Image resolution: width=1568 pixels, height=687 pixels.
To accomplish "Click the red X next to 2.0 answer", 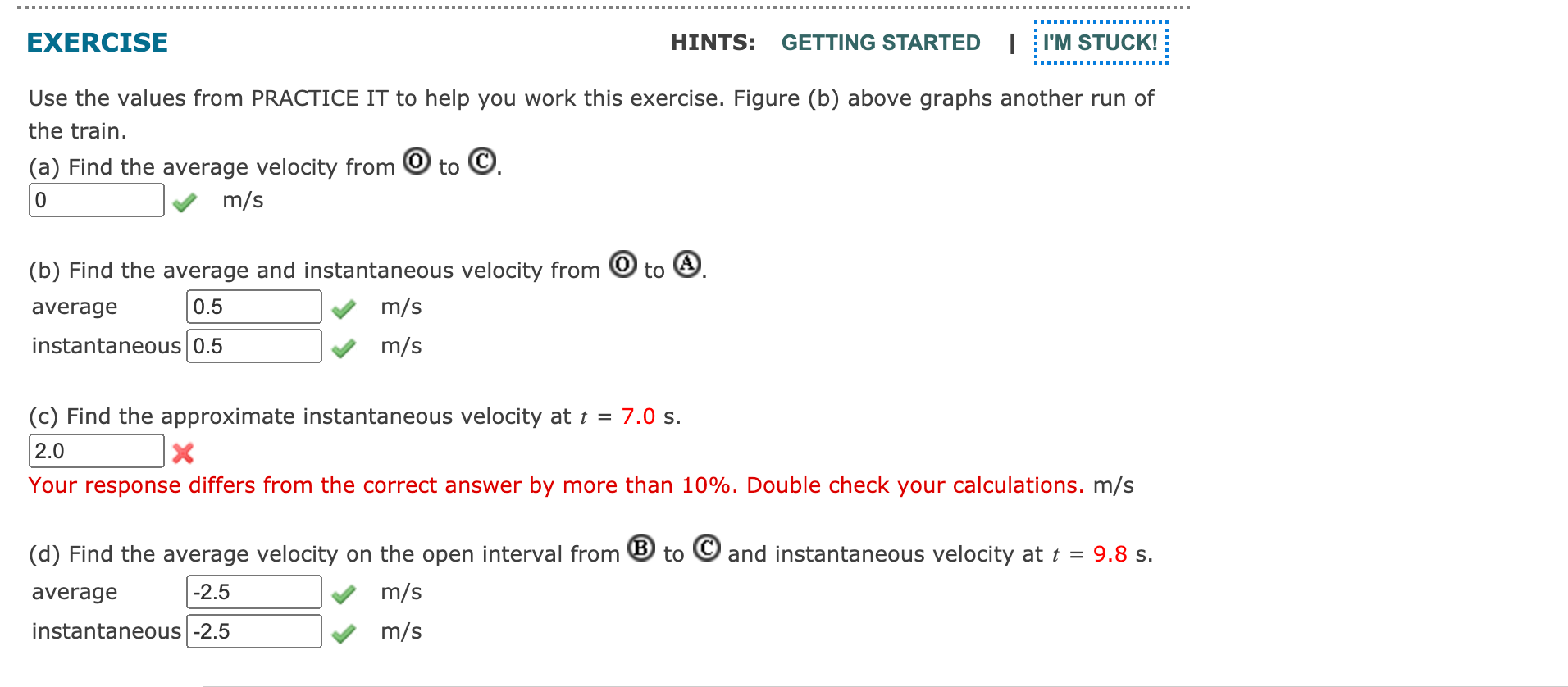I will click(x=182, y=452).
